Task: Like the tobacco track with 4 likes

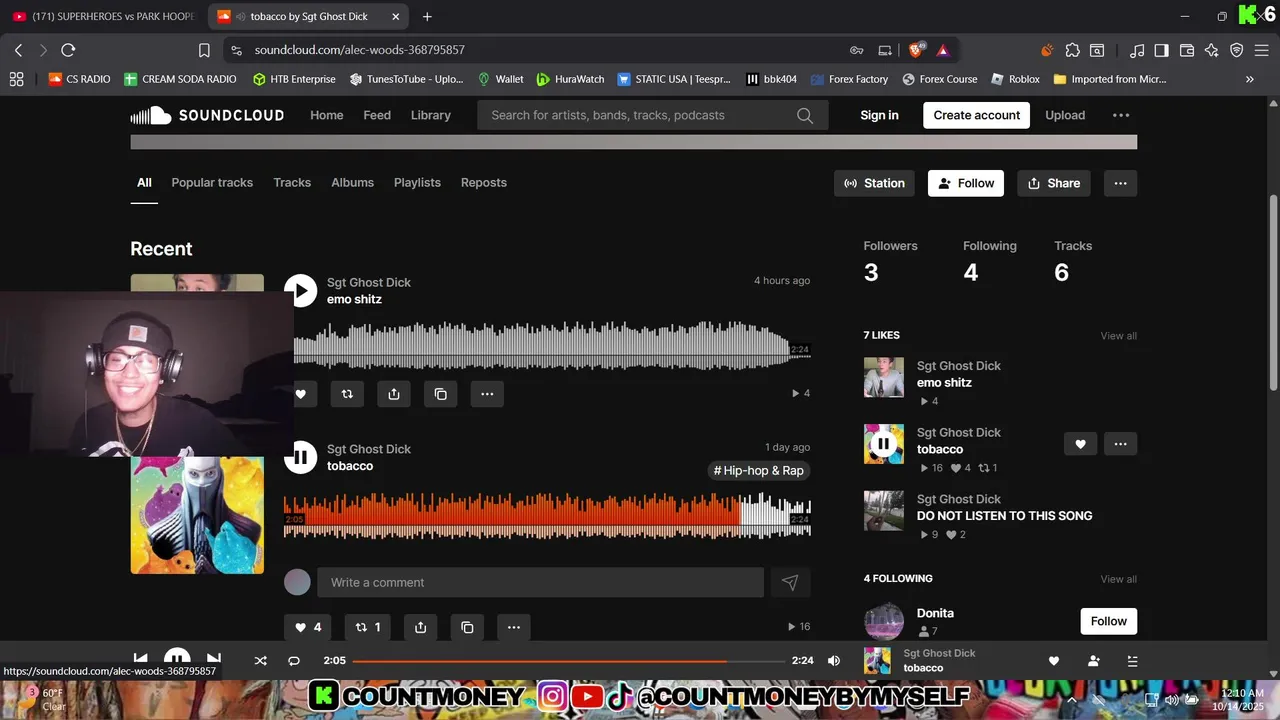Action: click(308, 627)
